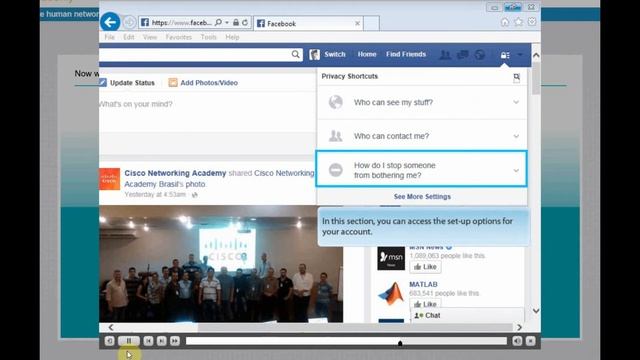Open Find Friends link
Image resolution: width=640 pixels, height=360 pixels.
[x=406, y=54]
